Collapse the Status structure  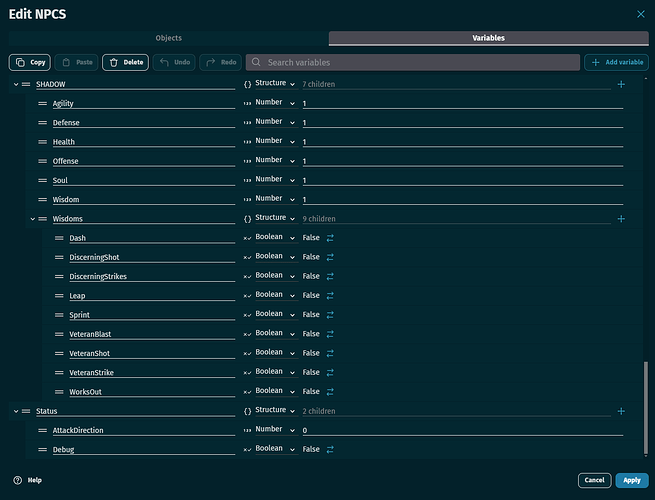pyautogui.click(x=16, y=411)
